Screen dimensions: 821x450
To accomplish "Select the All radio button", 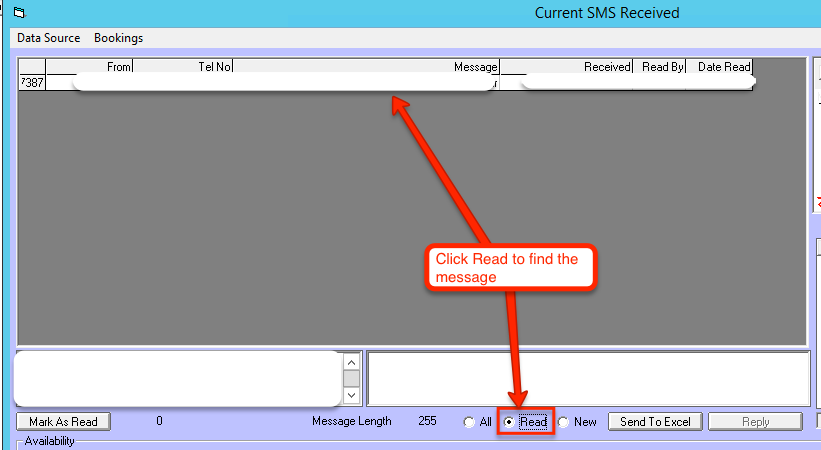I will (x=470, y=422).
